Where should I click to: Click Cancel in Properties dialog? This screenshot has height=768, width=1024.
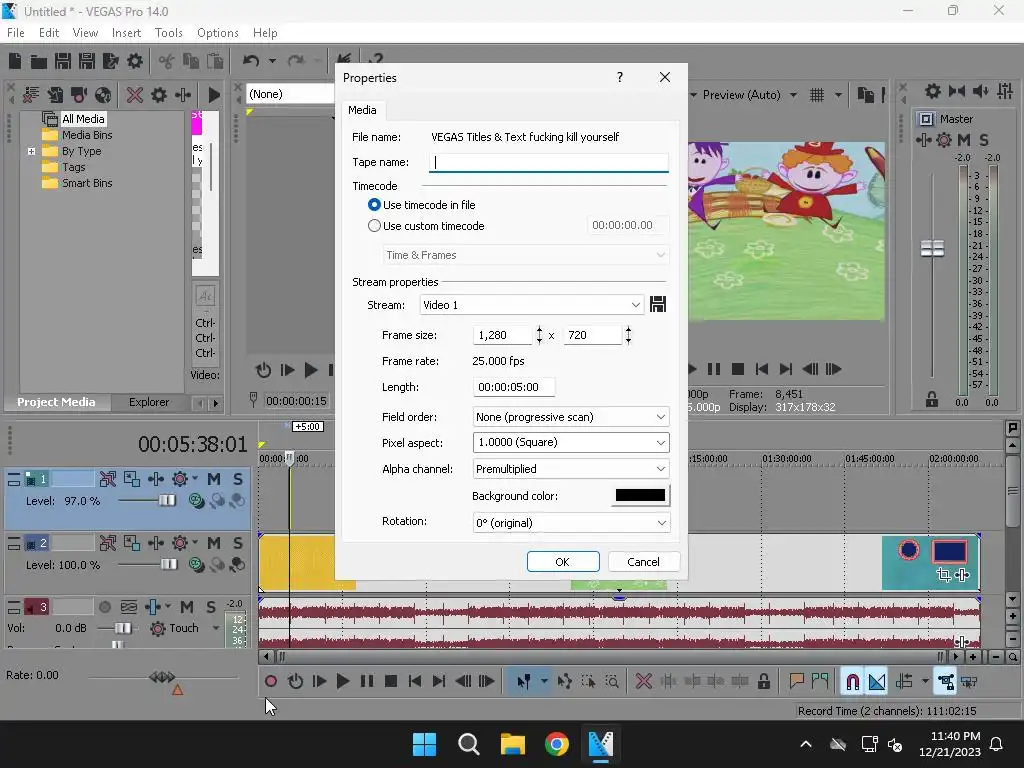pos(643,562)
